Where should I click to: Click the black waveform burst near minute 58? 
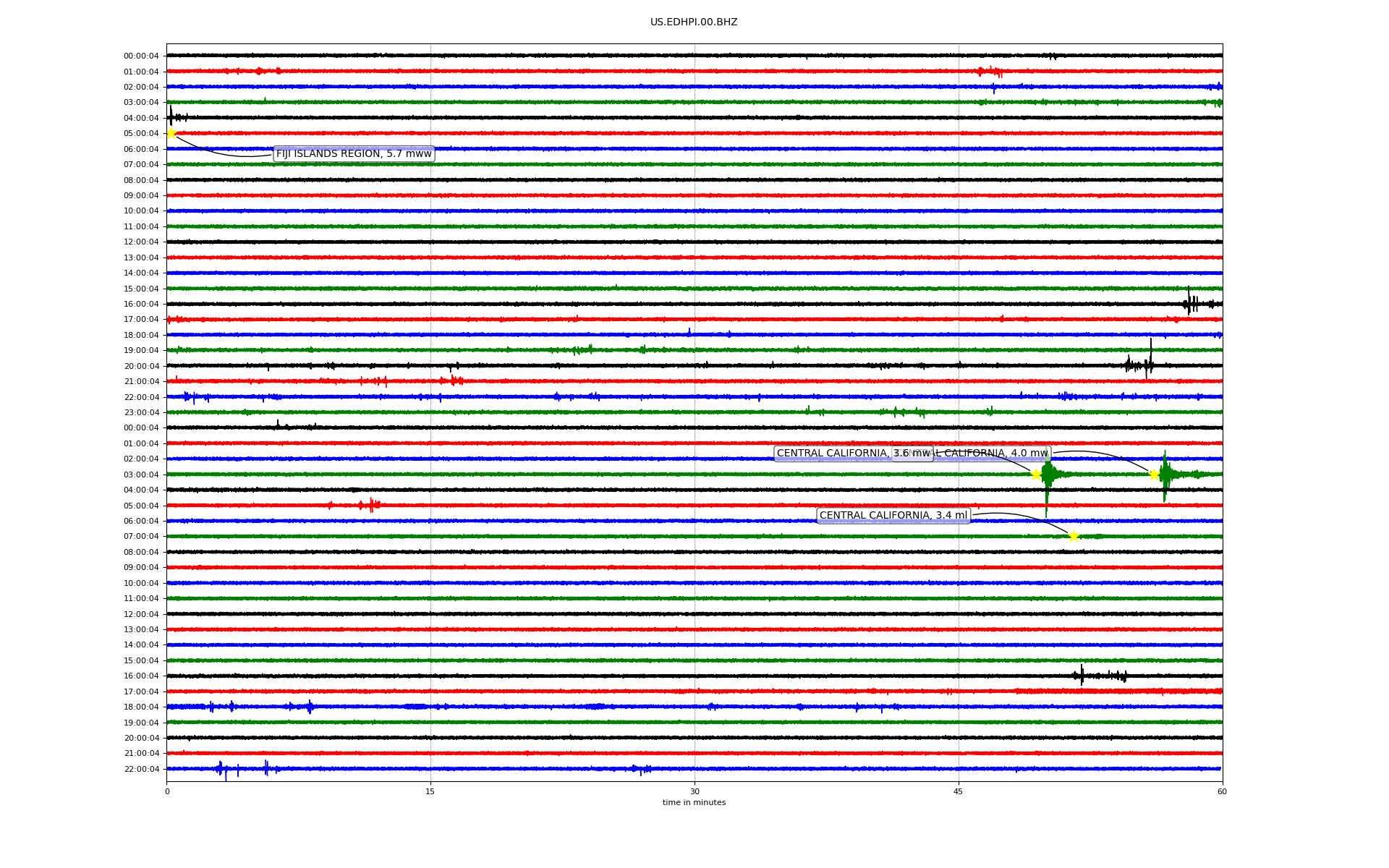[x=1190, y=304]
